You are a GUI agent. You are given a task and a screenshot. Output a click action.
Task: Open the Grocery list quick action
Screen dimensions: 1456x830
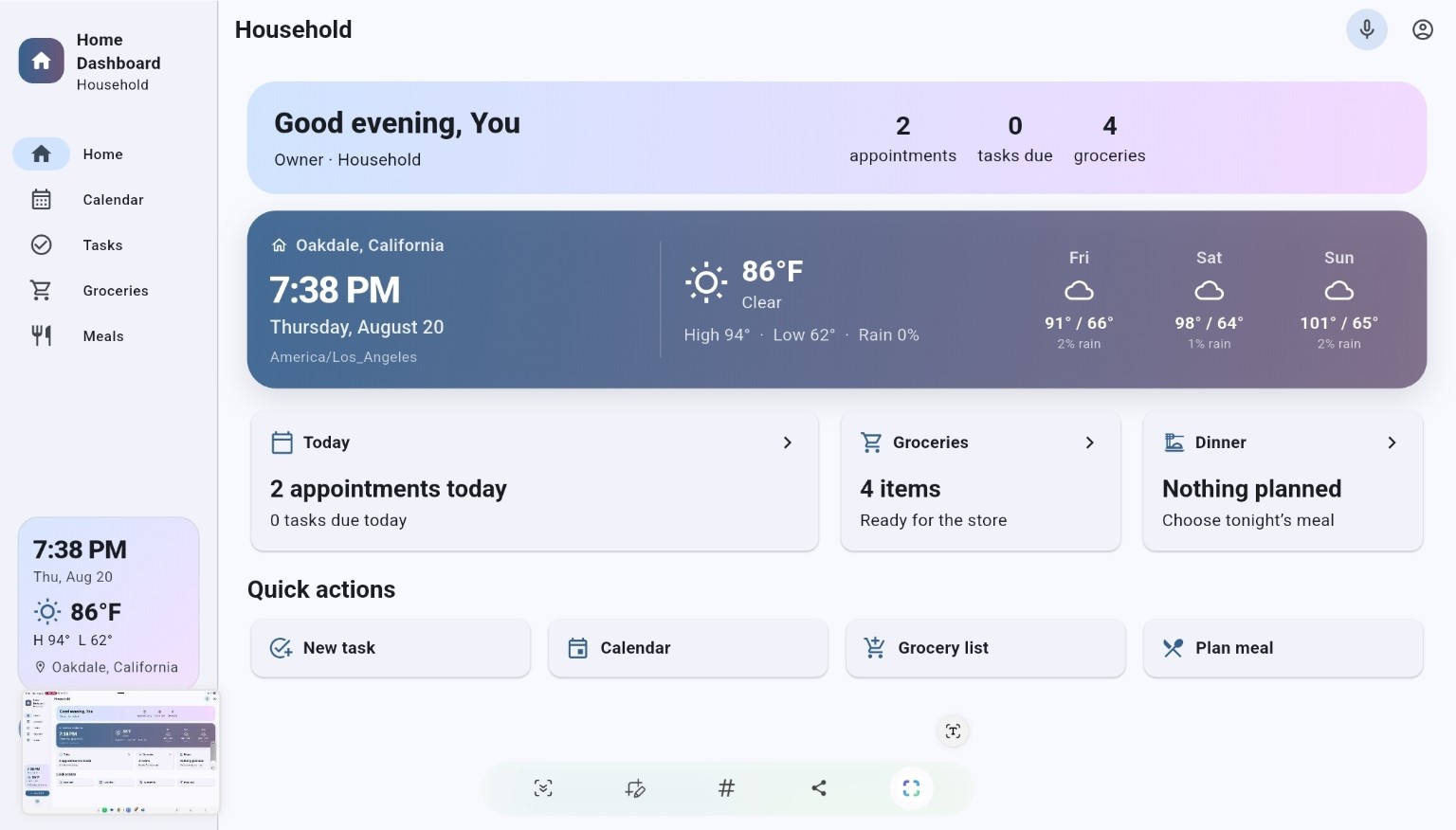(986, 648)
